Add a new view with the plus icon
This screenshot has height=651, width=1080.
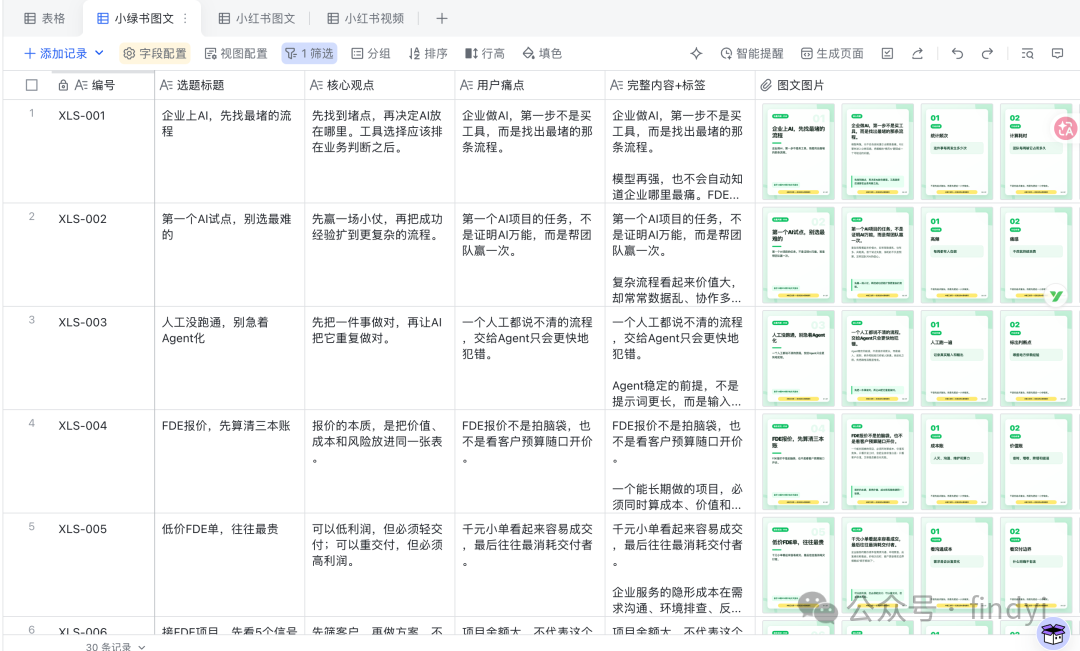442,19
